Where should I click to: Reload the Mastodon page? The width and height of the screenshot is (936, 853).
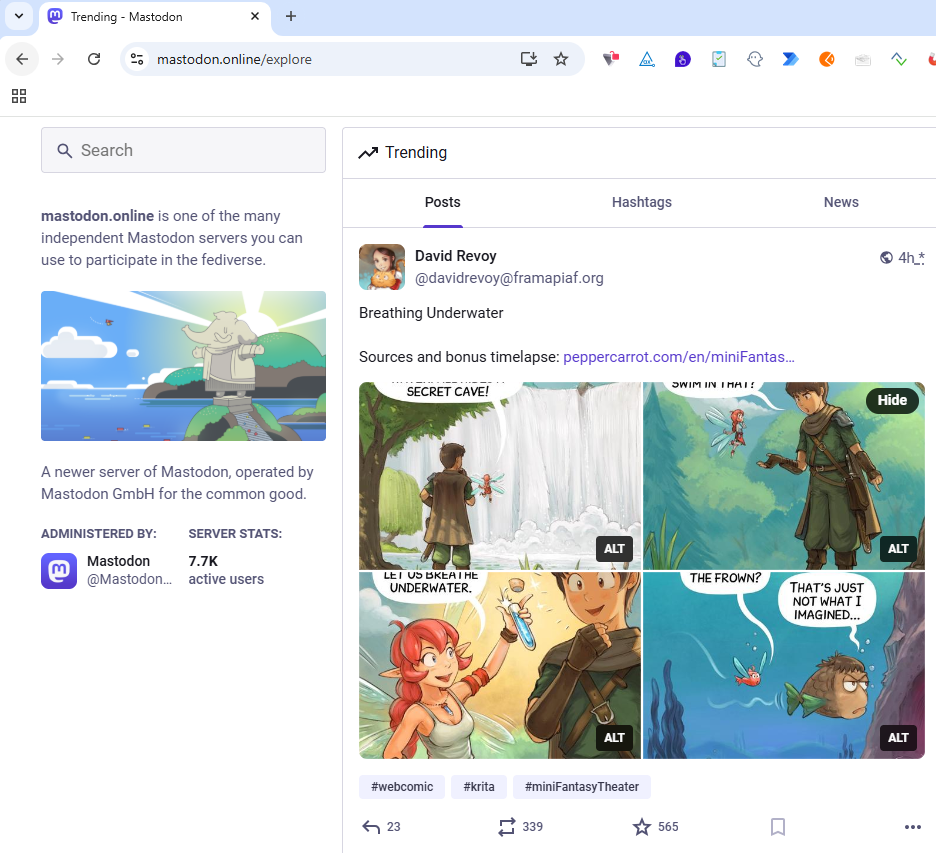pyautogui.click(x=94, y=59)
